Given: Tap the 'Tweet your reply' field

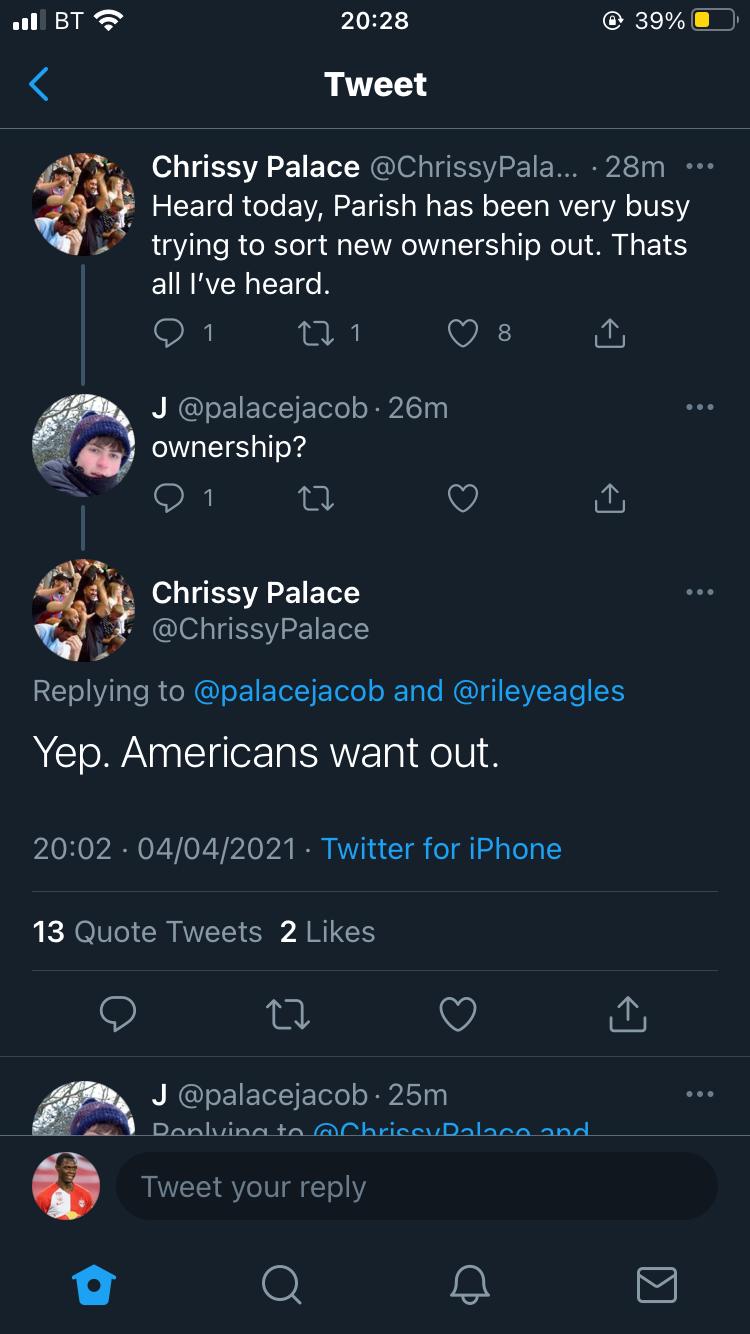Looking at the screenshot, I should [416, 1187].
